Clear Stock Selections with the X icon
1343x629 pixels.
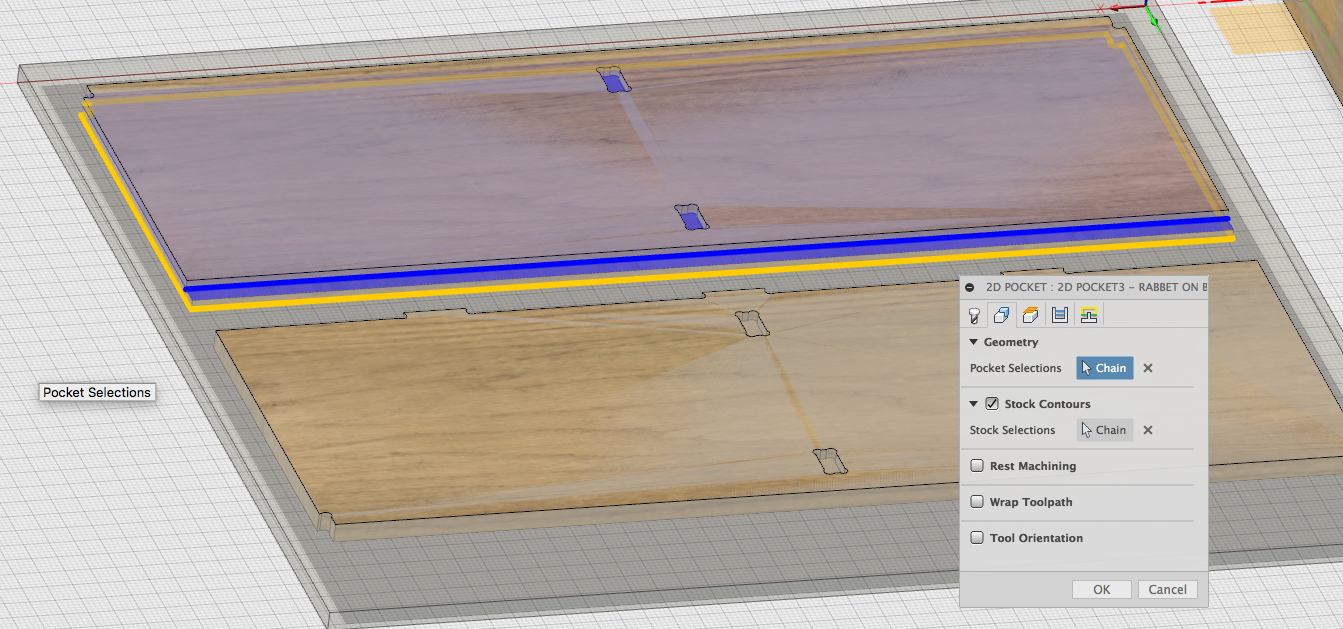(1147, 430)
